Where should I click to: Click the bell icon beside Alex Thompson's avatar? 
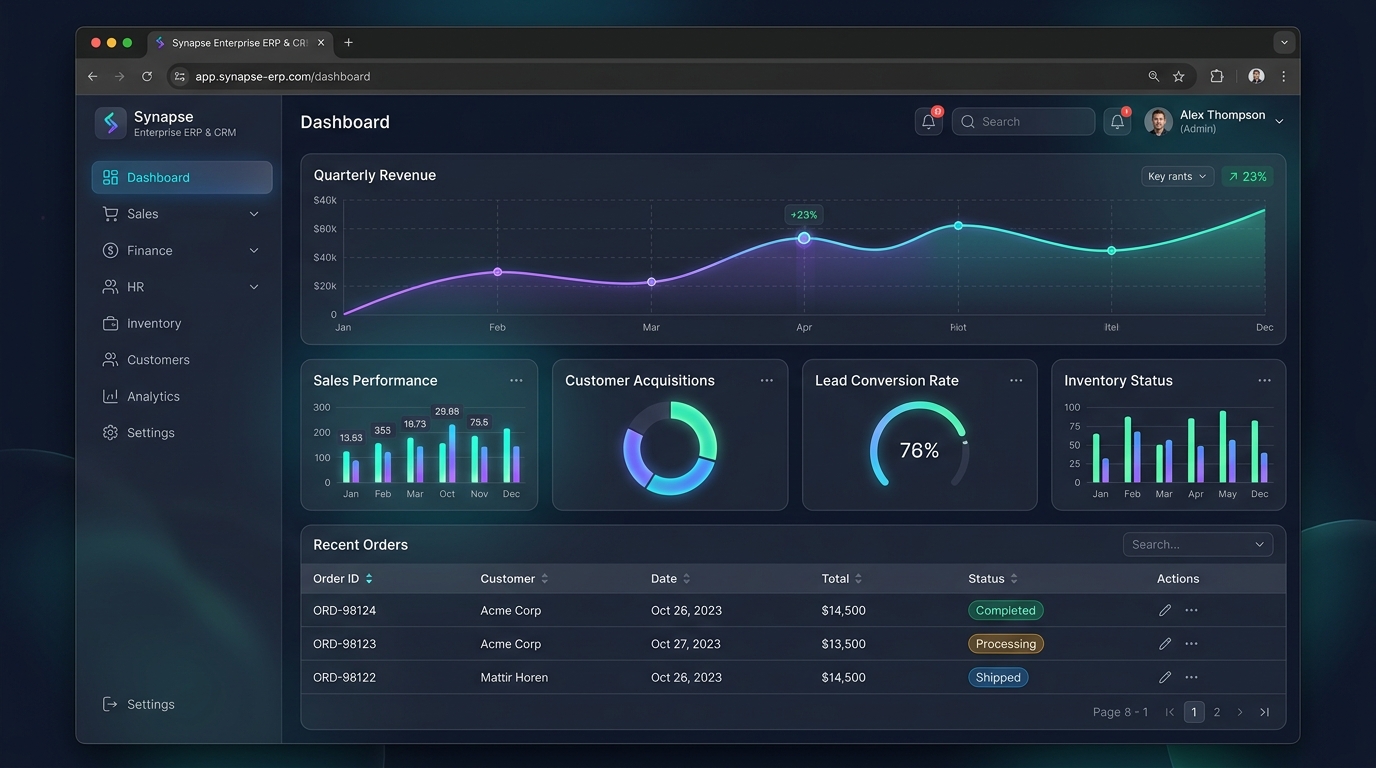[x=1117, y=122]
